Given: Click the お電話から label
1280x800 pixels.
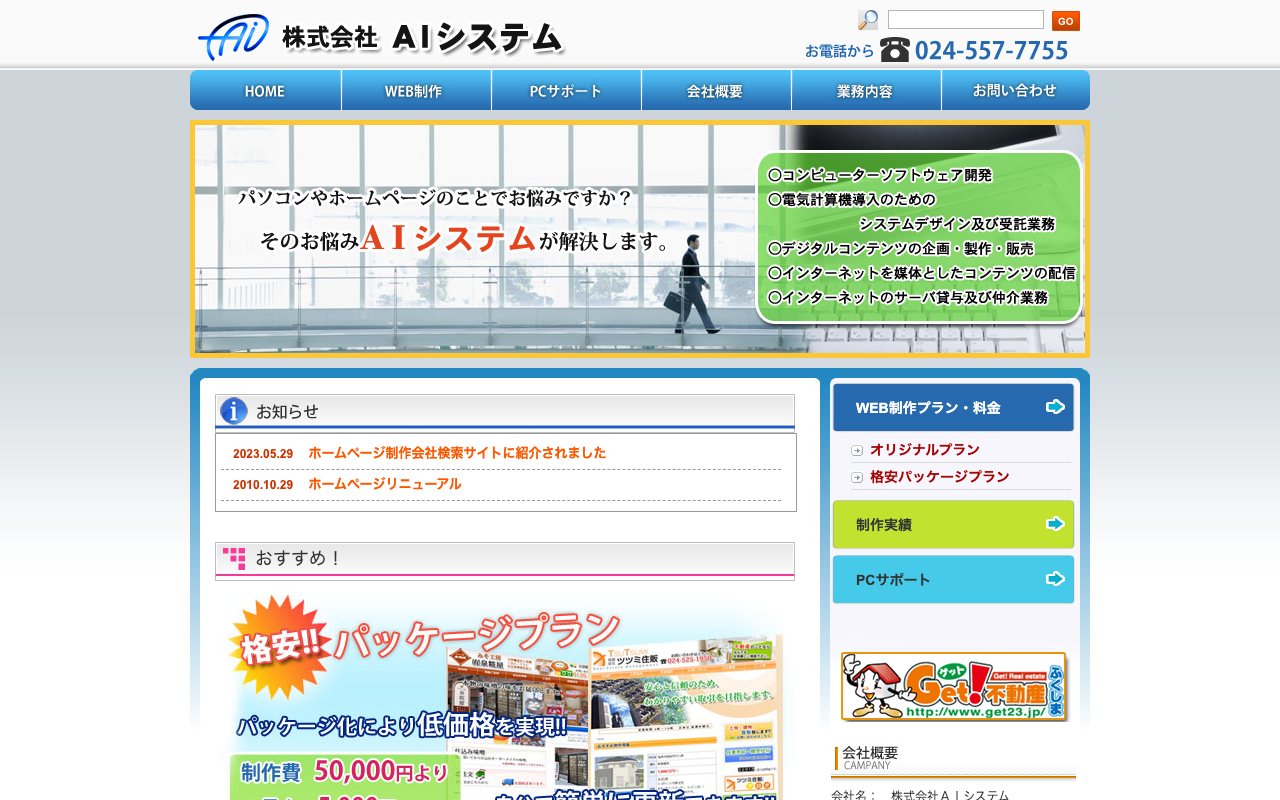Looking at the screenshot, I should [x=840, y=51].
